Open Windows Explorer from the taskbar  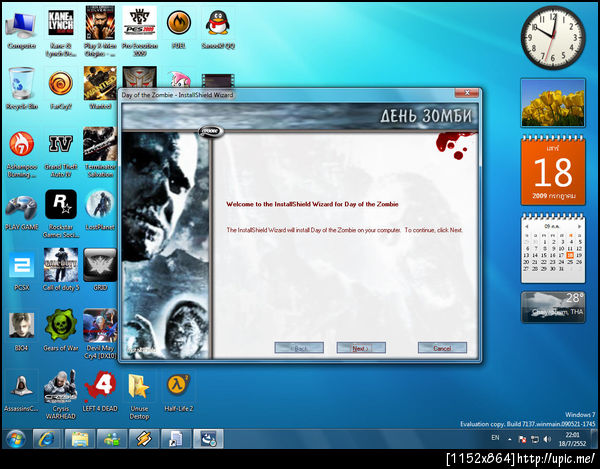coord(80,439)
